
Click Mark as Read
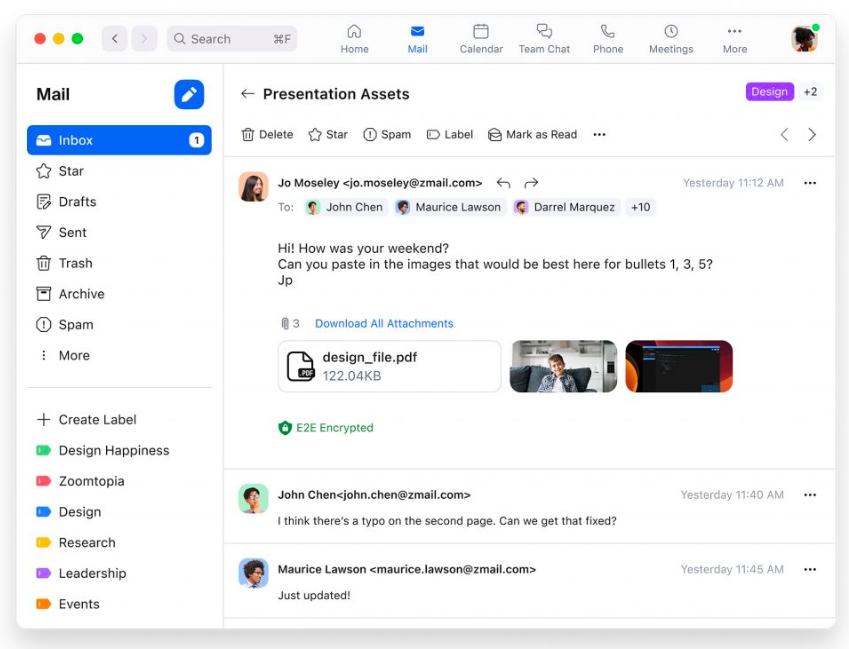[533, 134]
